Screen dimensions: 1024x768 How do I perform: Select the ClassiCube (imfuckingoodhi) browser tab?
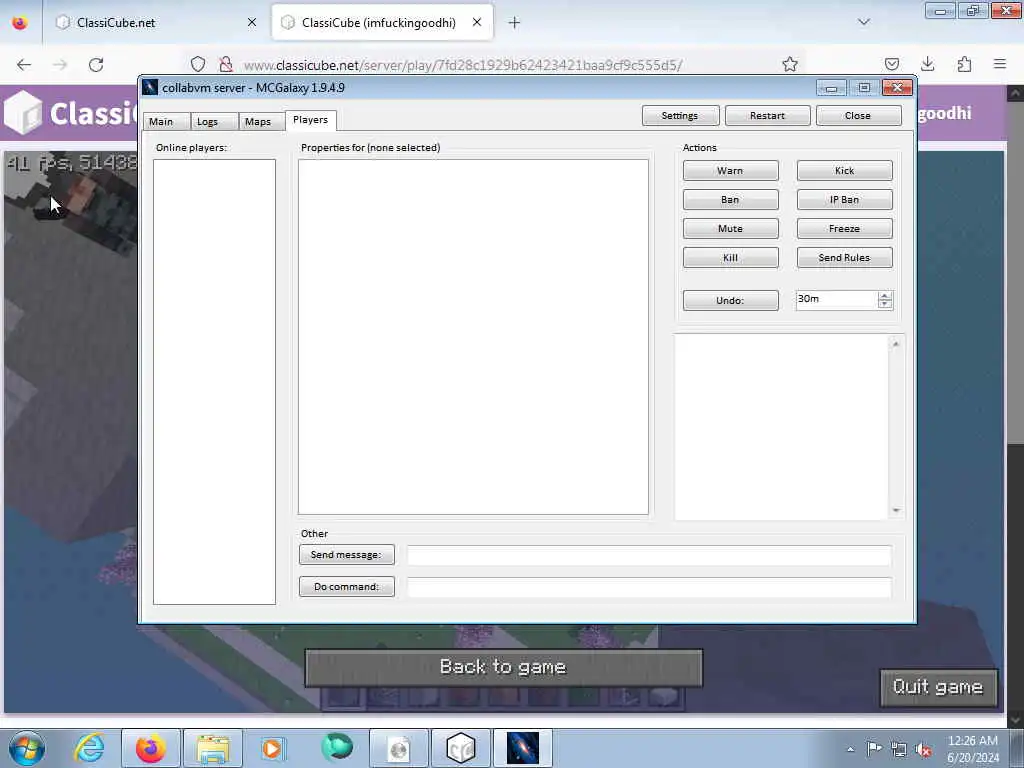click(382, 23)
